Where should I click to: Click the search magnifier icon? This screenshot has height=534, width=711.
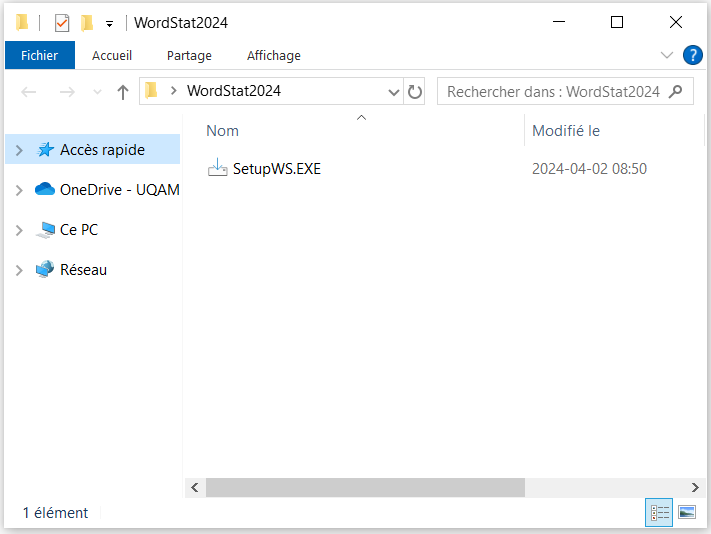[676, 91]
